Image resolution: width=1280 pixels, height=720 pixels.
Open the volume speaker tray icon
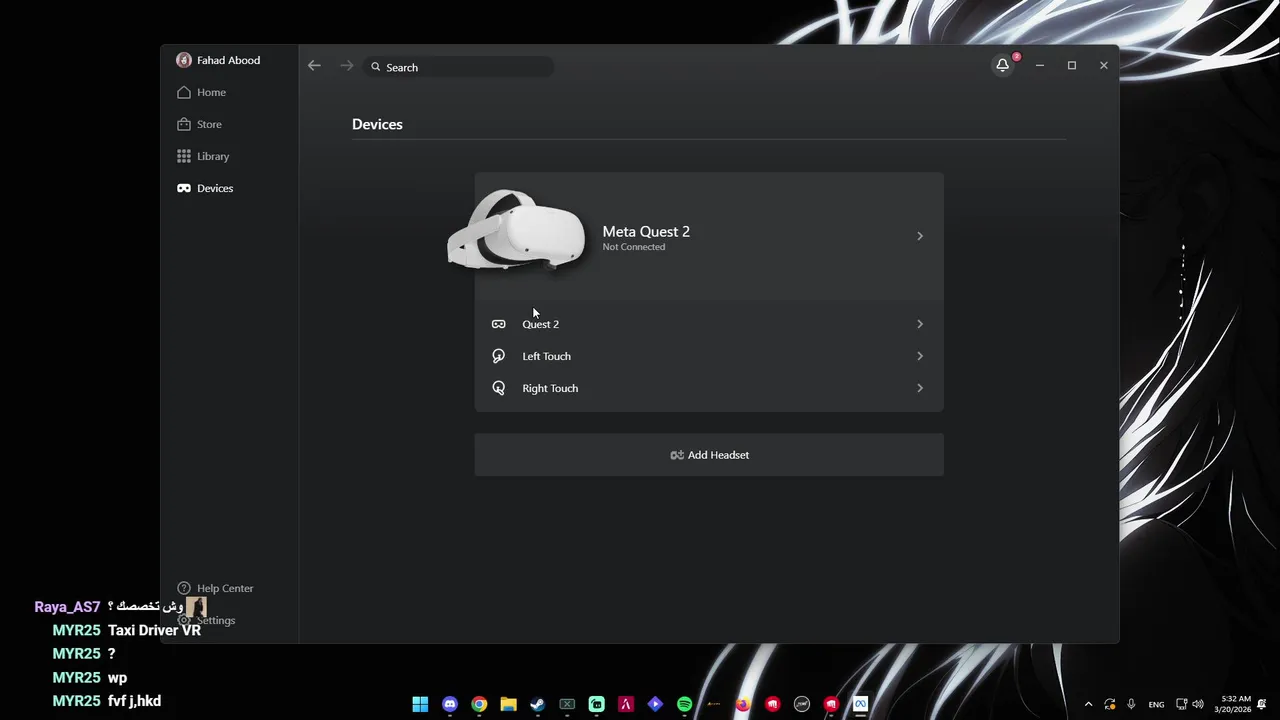point(1197,704)
